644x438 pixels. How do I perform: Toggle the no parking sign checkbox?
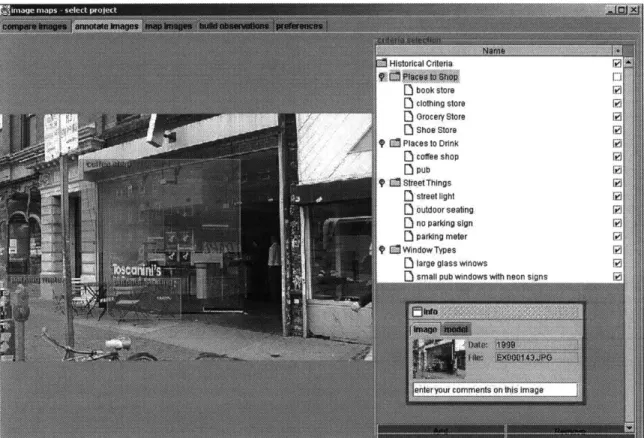pyautogui.click(x=617, y=223)
